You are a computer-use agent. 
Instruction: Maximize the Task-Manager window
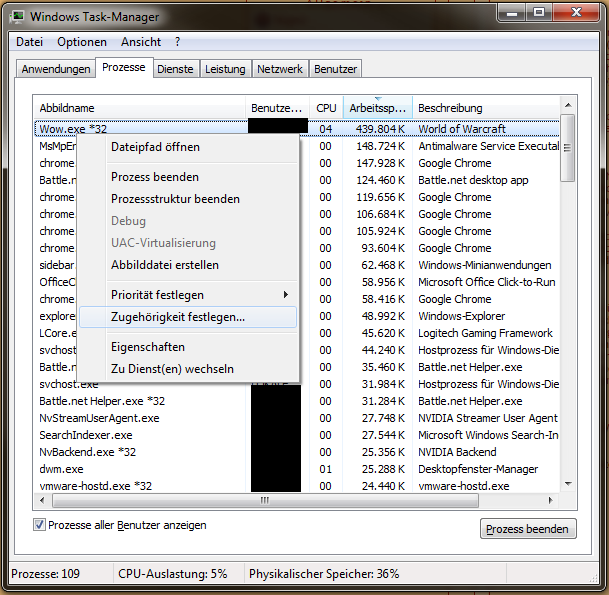tap(539, 13)
